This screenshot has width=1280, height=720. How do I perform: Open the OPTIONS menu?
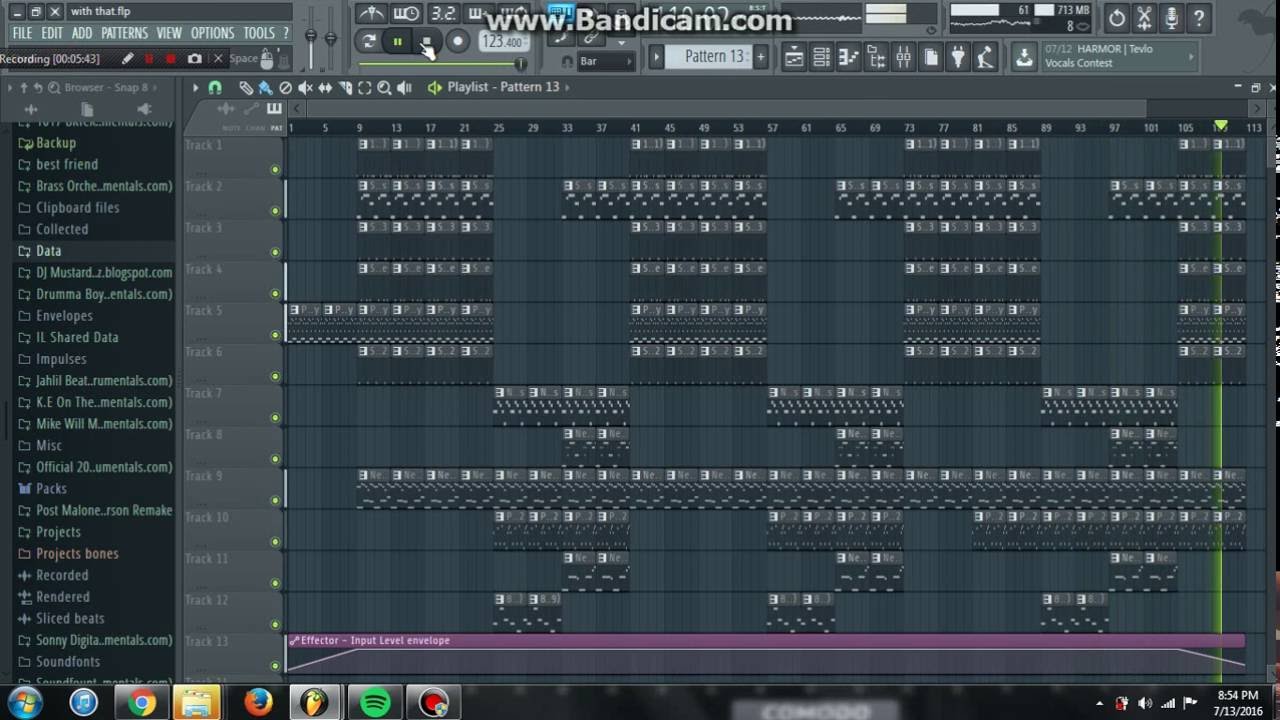pyautogui.click(x=212, y=33)
